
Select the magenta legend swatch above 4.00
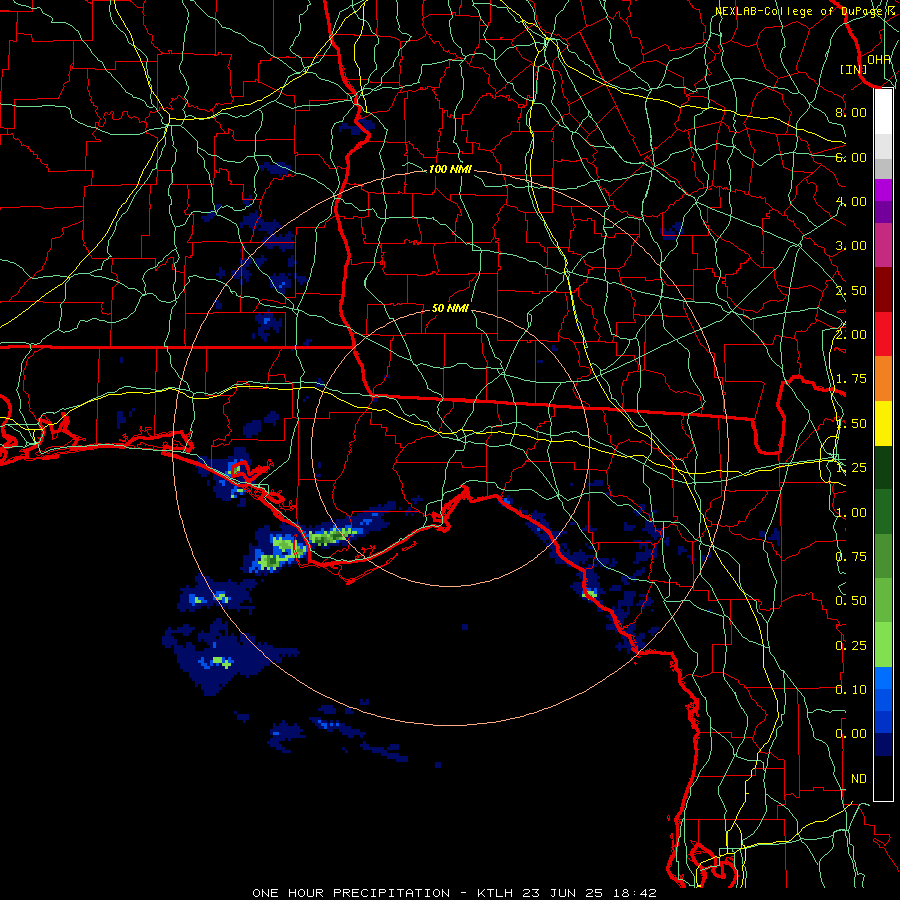coord(883,190)
